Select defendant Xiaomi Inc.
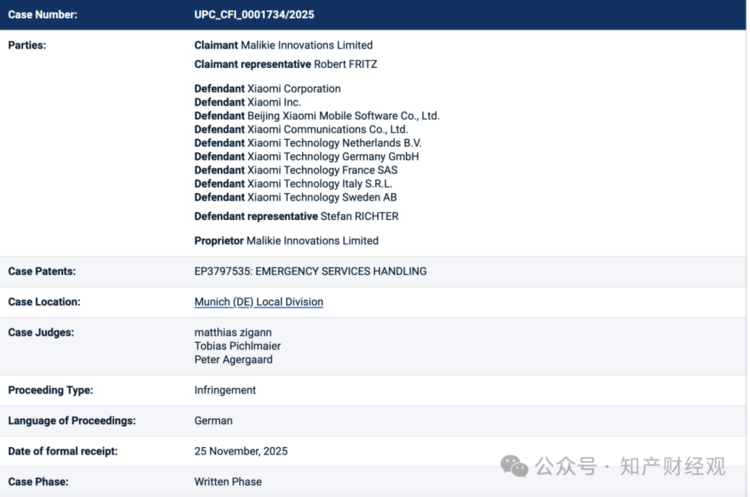750x497 pixels. (x=274, y=102)
